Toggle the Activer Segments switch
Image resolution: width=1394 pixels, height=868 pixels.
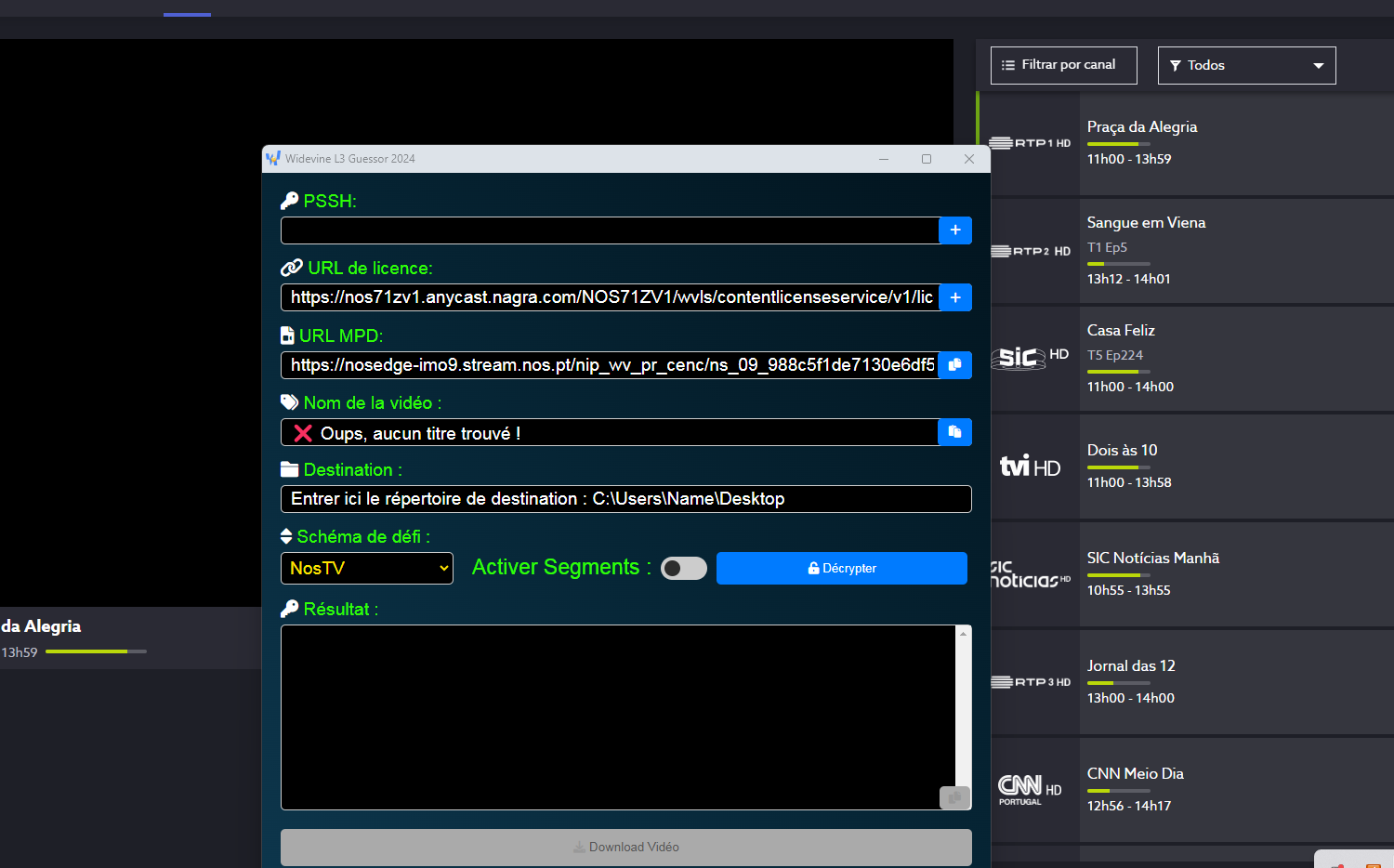coord(684,568)
